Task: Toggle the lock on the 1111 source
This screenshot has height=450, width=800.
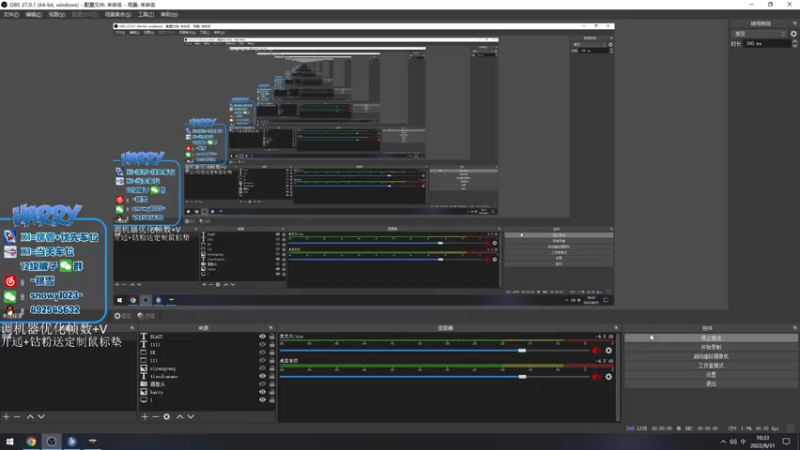Action: [271, 344]
